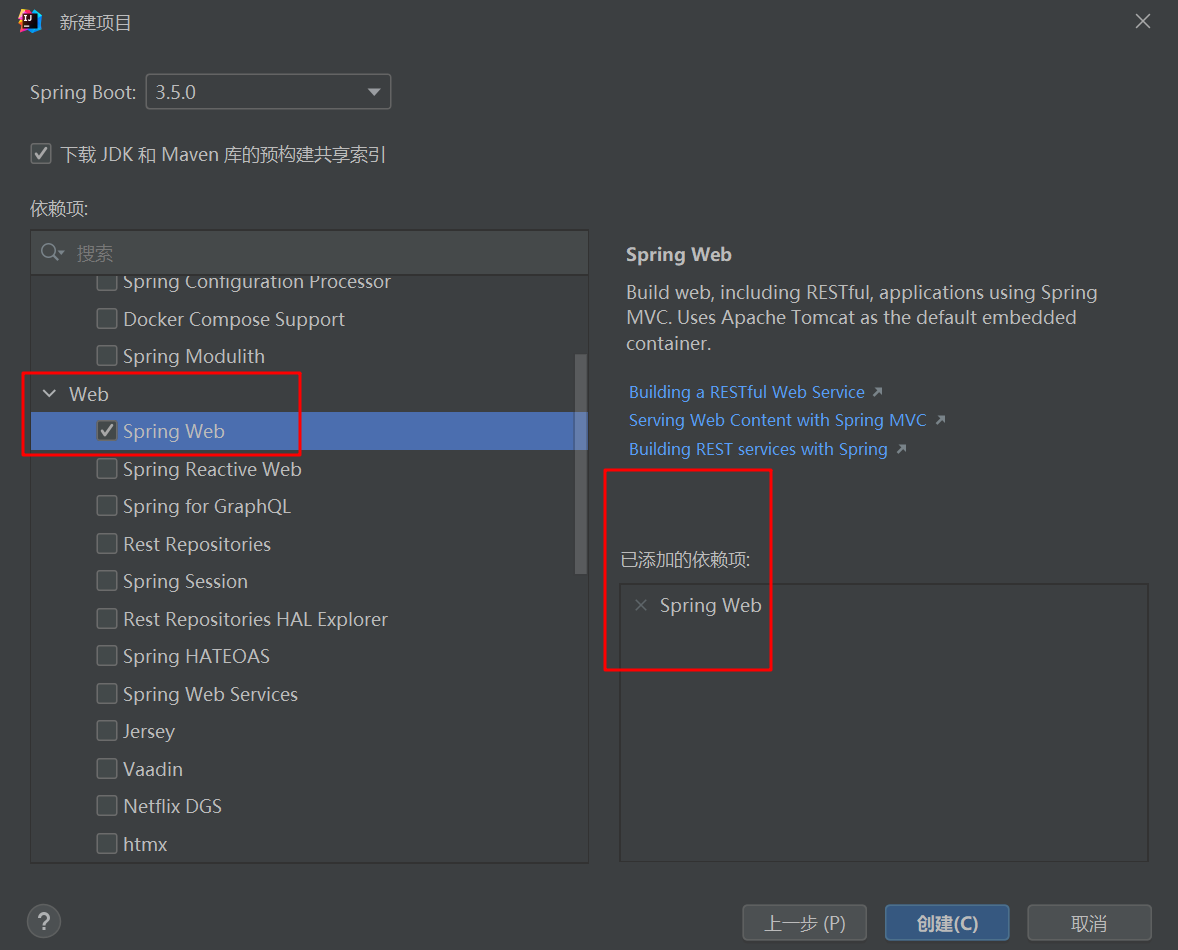Check the Rest Repositories HAL Explorer checkbox
The image size is (1178, 950).
(107, 619)
